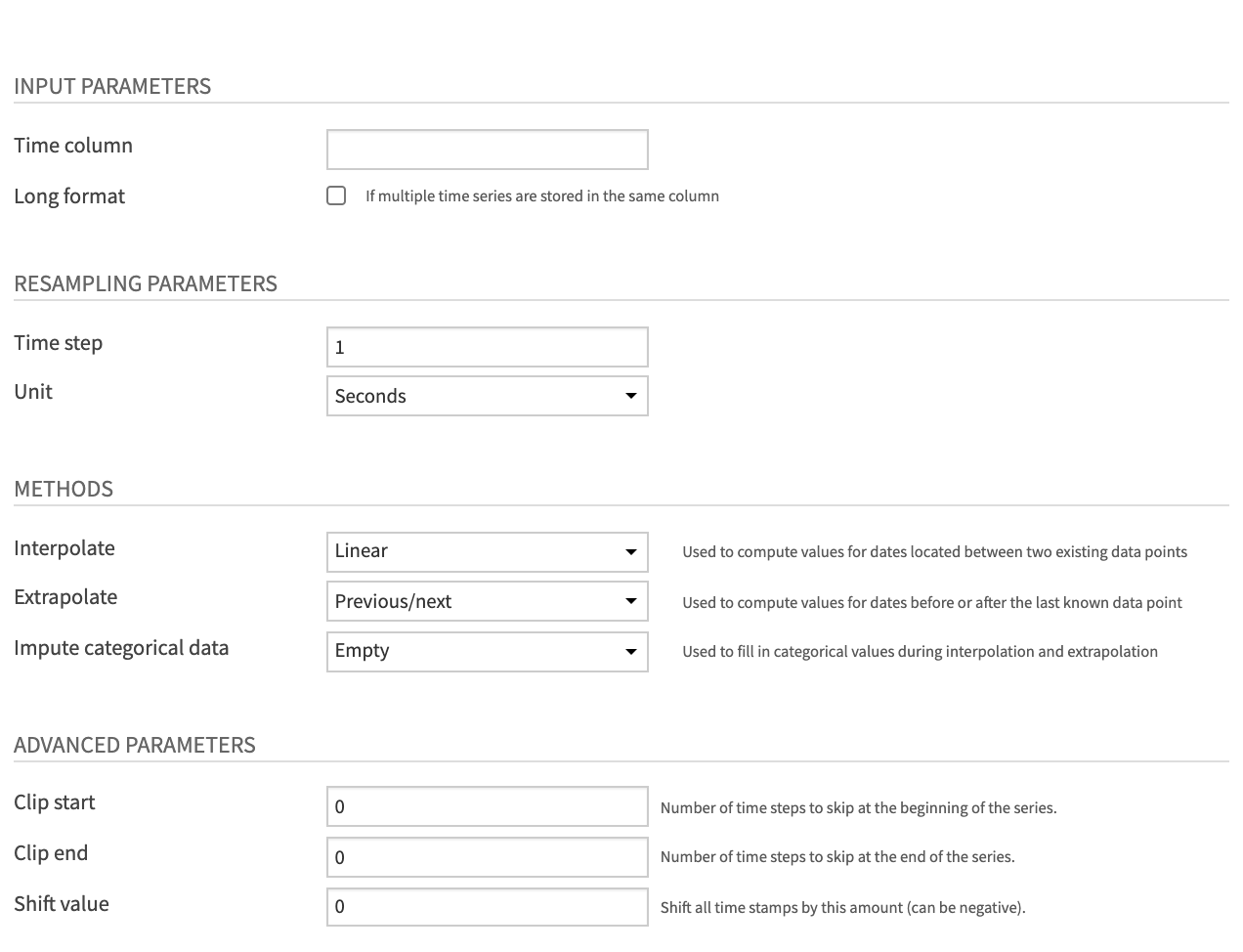The image size is (1243, 952).
Task: Click the Clip start input box
Action: [487, 805]
